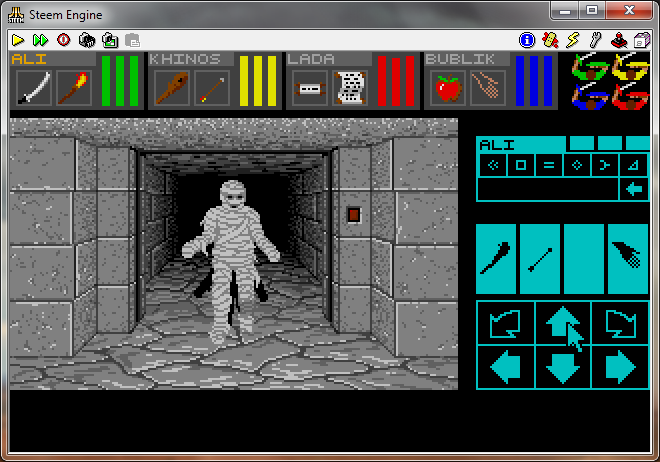Move party backward
Viewport: 660px width, 462px height.
563,367
